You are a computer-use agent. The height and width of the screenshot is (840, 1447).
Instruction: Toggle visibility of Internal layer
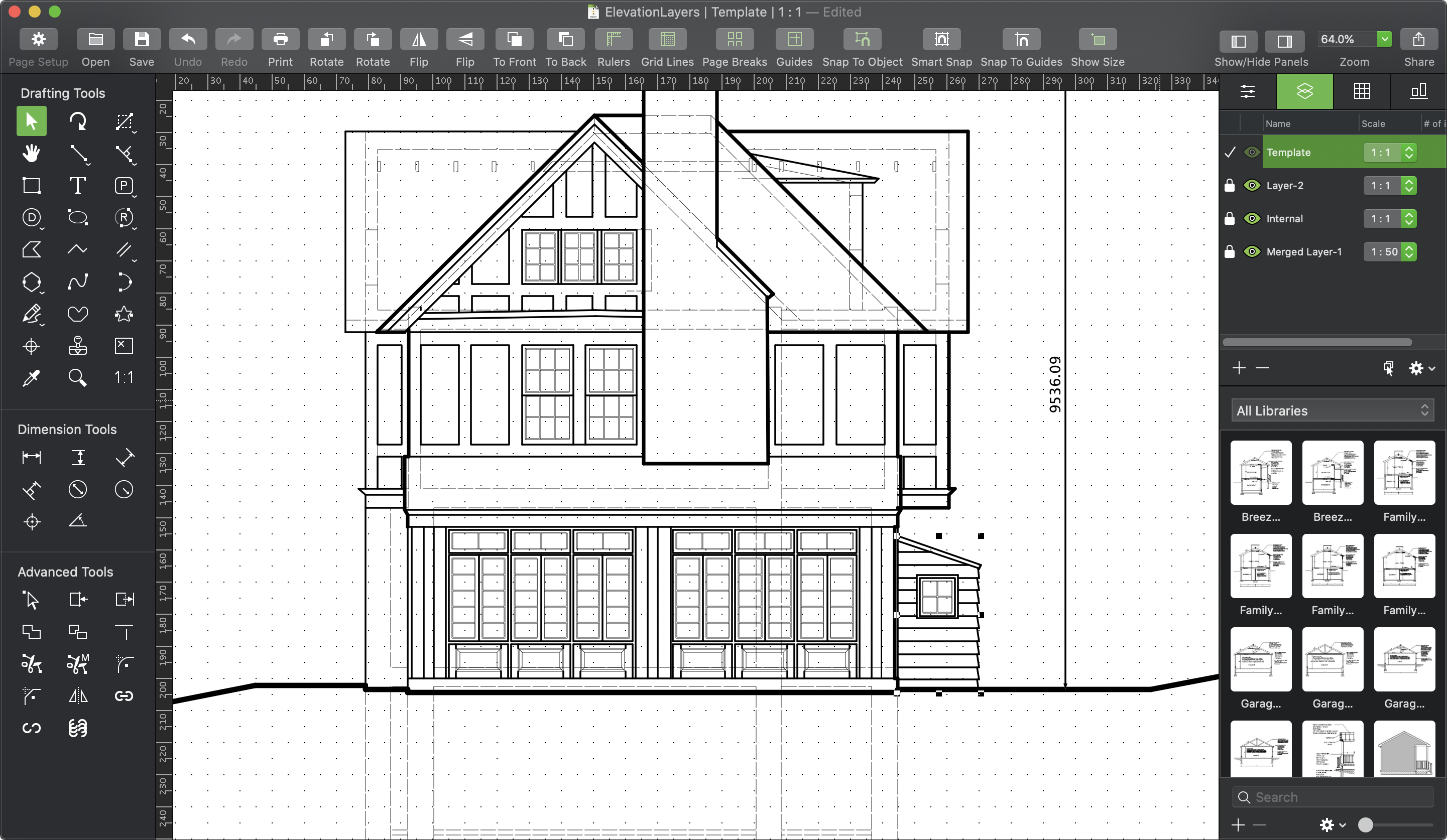[x=1251, y=218]
